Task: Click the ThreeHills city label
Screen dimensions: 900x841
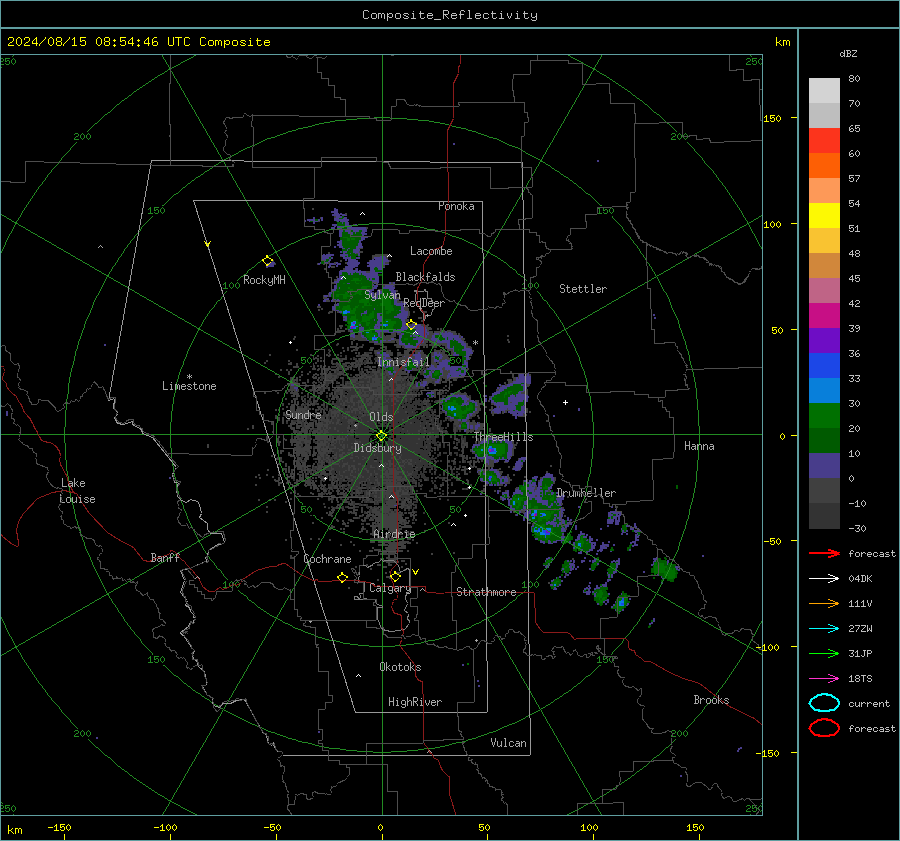Action: click(x=504, y=437)
